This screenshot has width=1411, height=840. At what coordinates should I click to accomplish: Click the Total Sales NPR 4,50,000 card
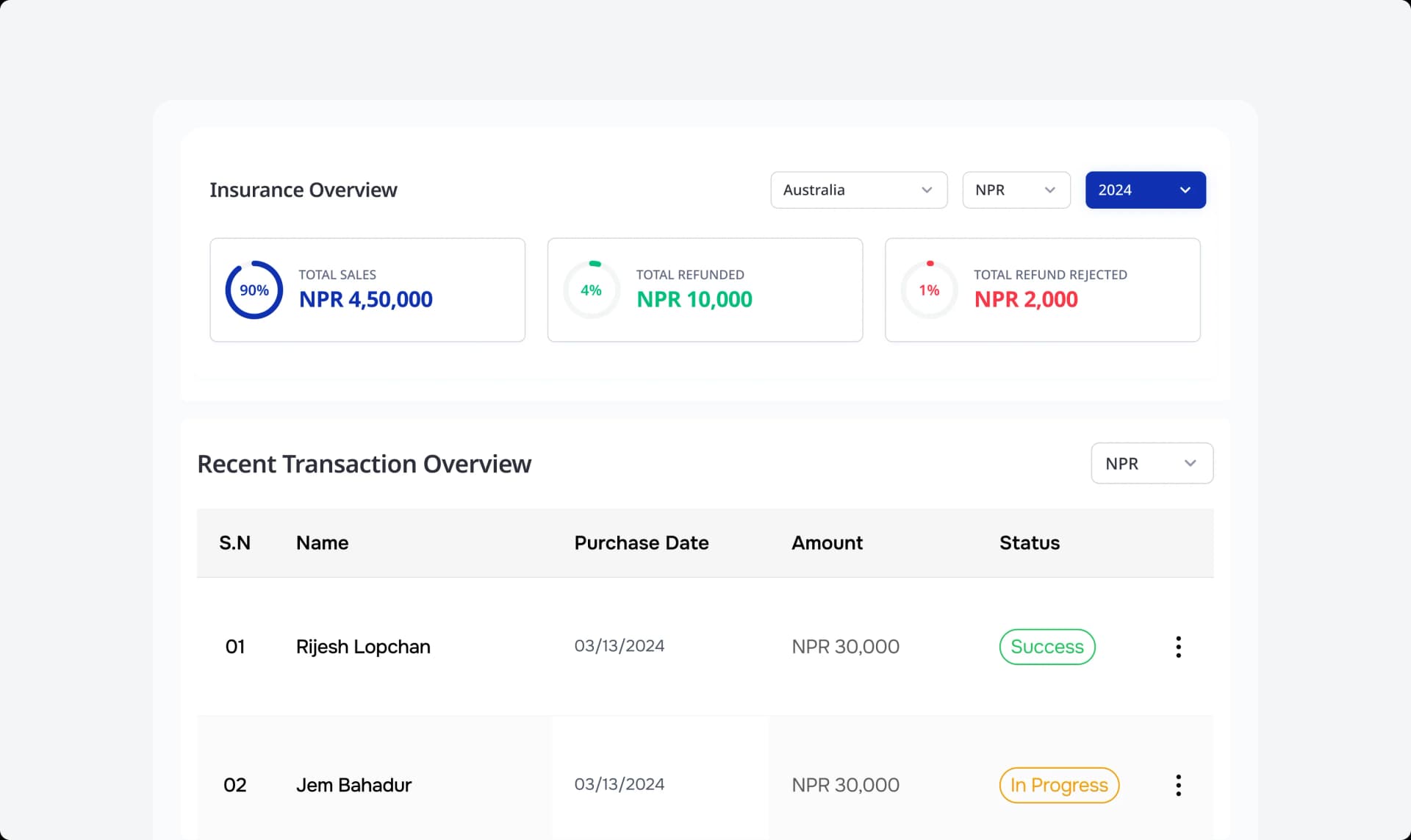367,290
